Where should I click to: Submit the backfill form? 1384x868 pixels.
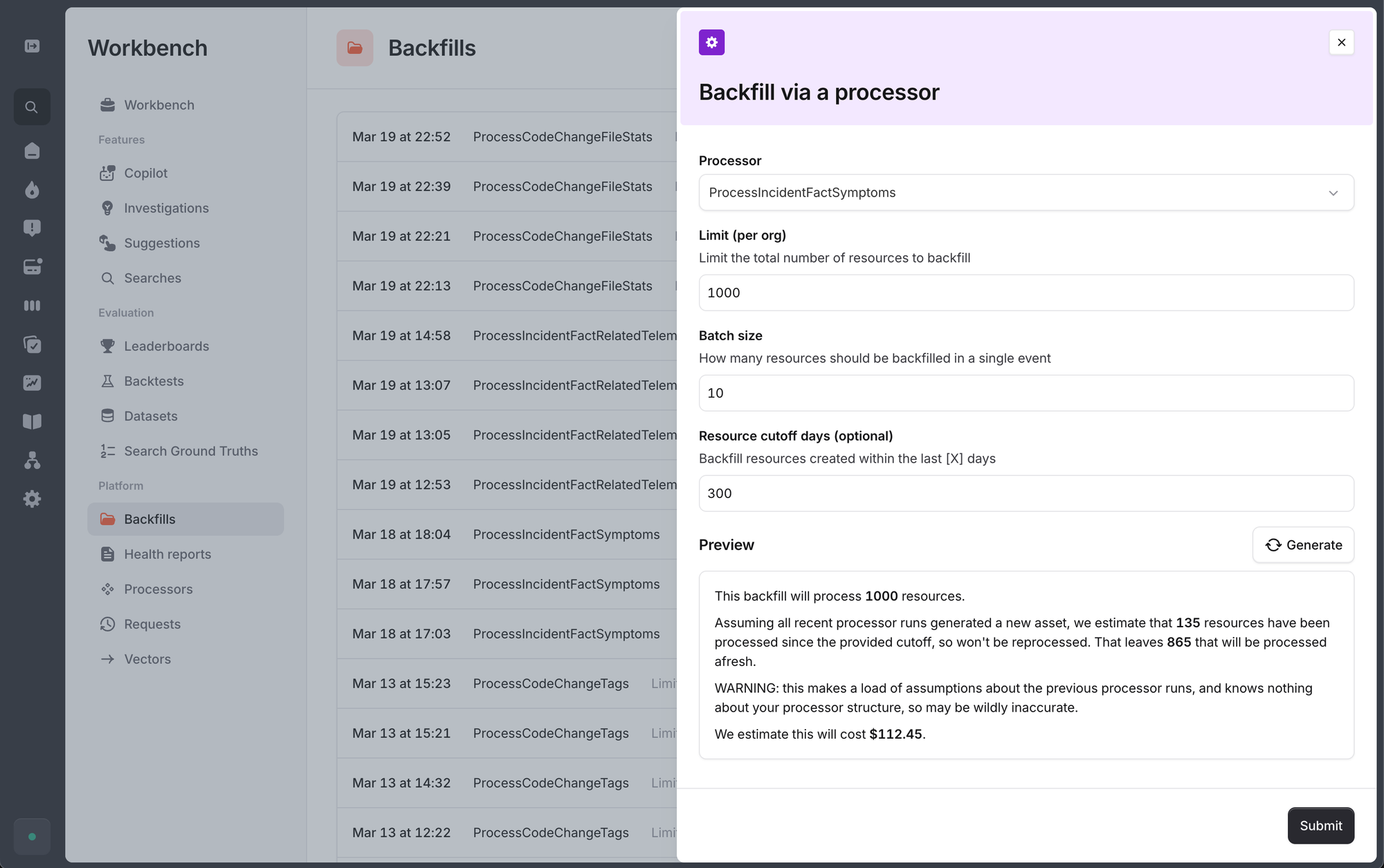[x=1320, y=825]
